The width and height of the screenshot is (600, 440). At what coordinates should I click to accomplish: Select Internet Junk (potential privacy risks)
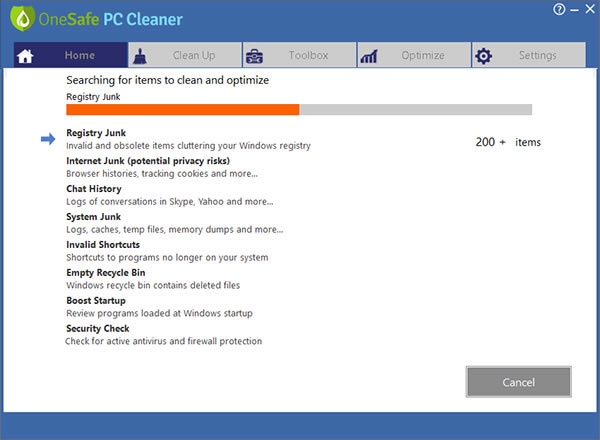(x=148, y=161)
